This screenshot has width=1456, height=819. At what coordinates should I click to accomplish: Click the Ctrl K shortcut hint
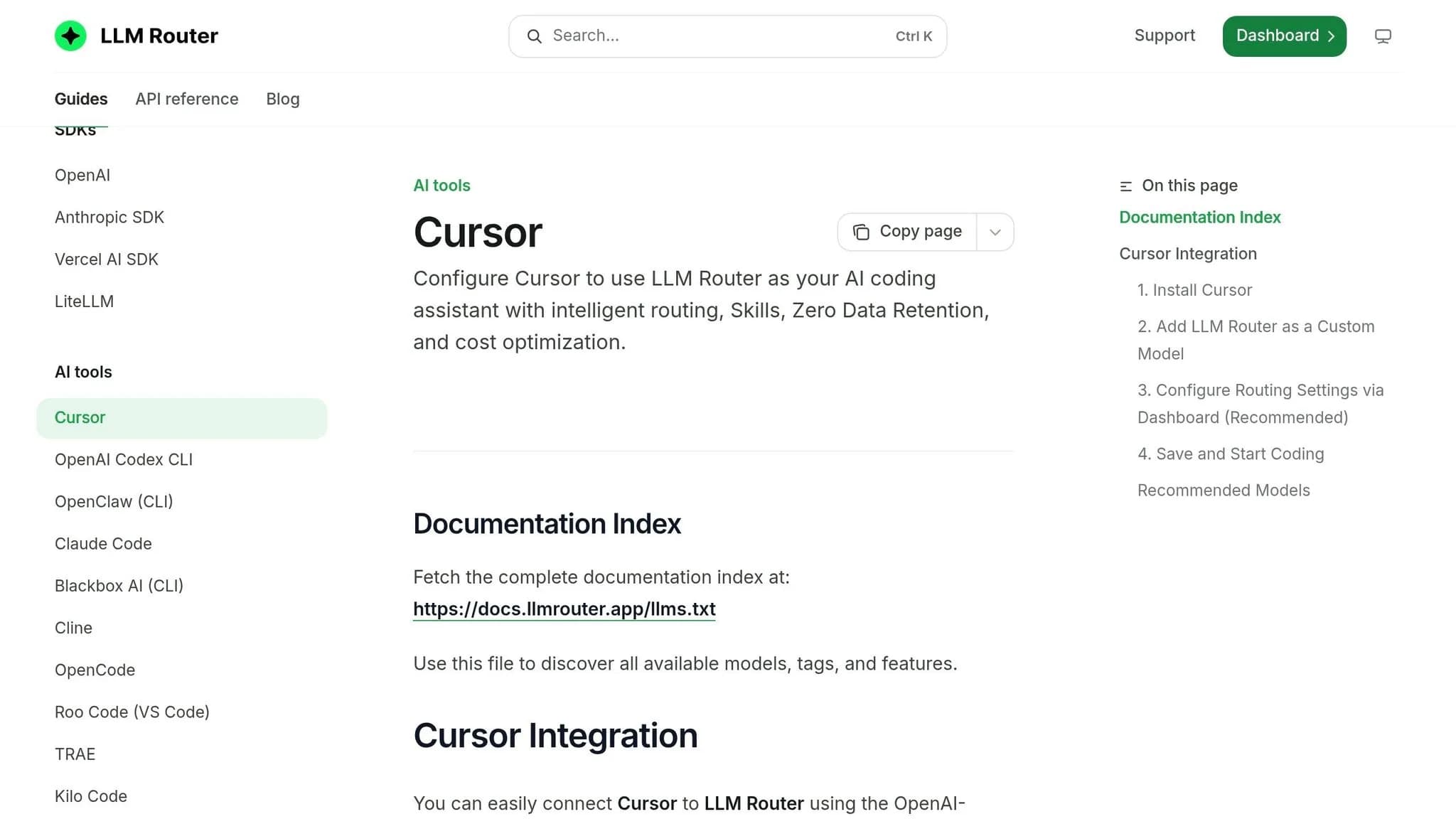(x=914, y=36)
